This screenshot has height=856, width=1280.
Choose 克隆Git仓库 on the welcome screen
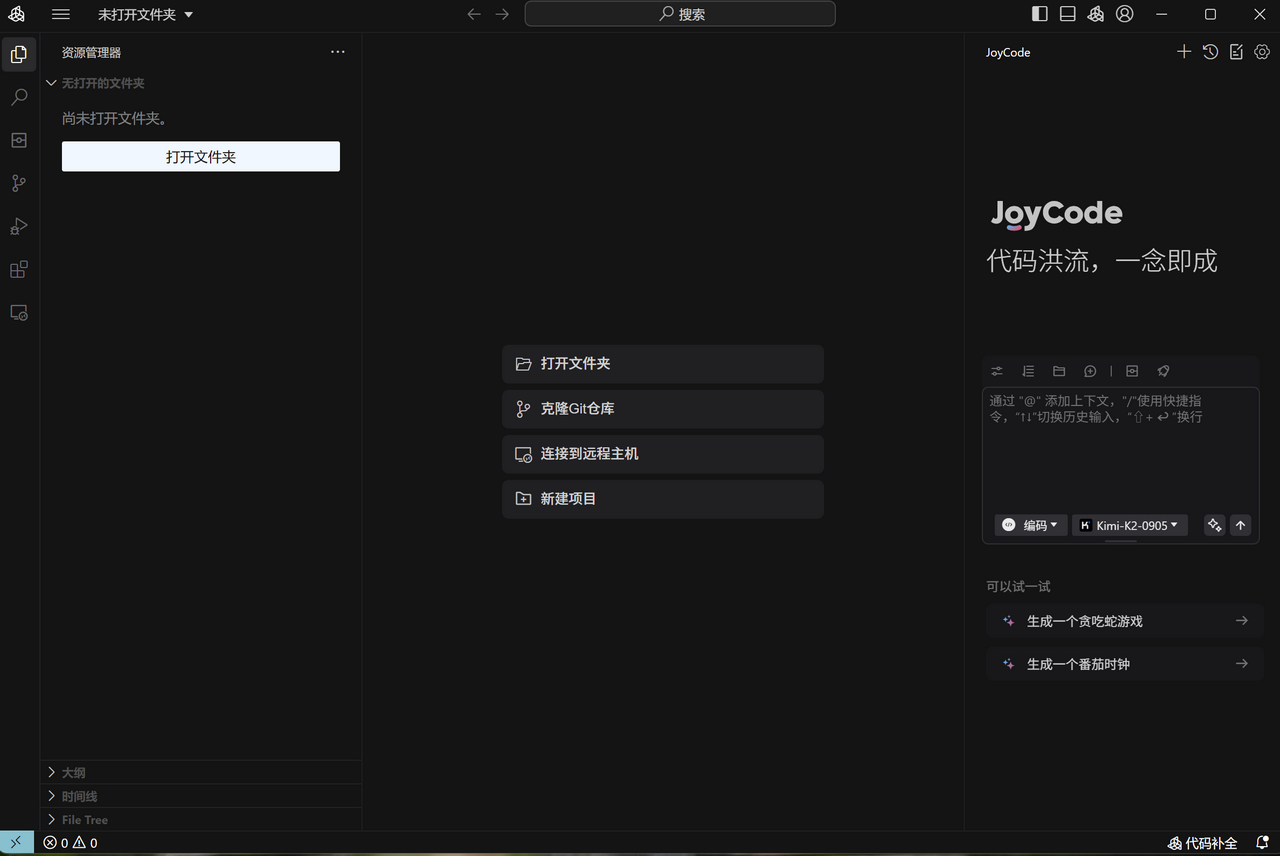point(662,408)
